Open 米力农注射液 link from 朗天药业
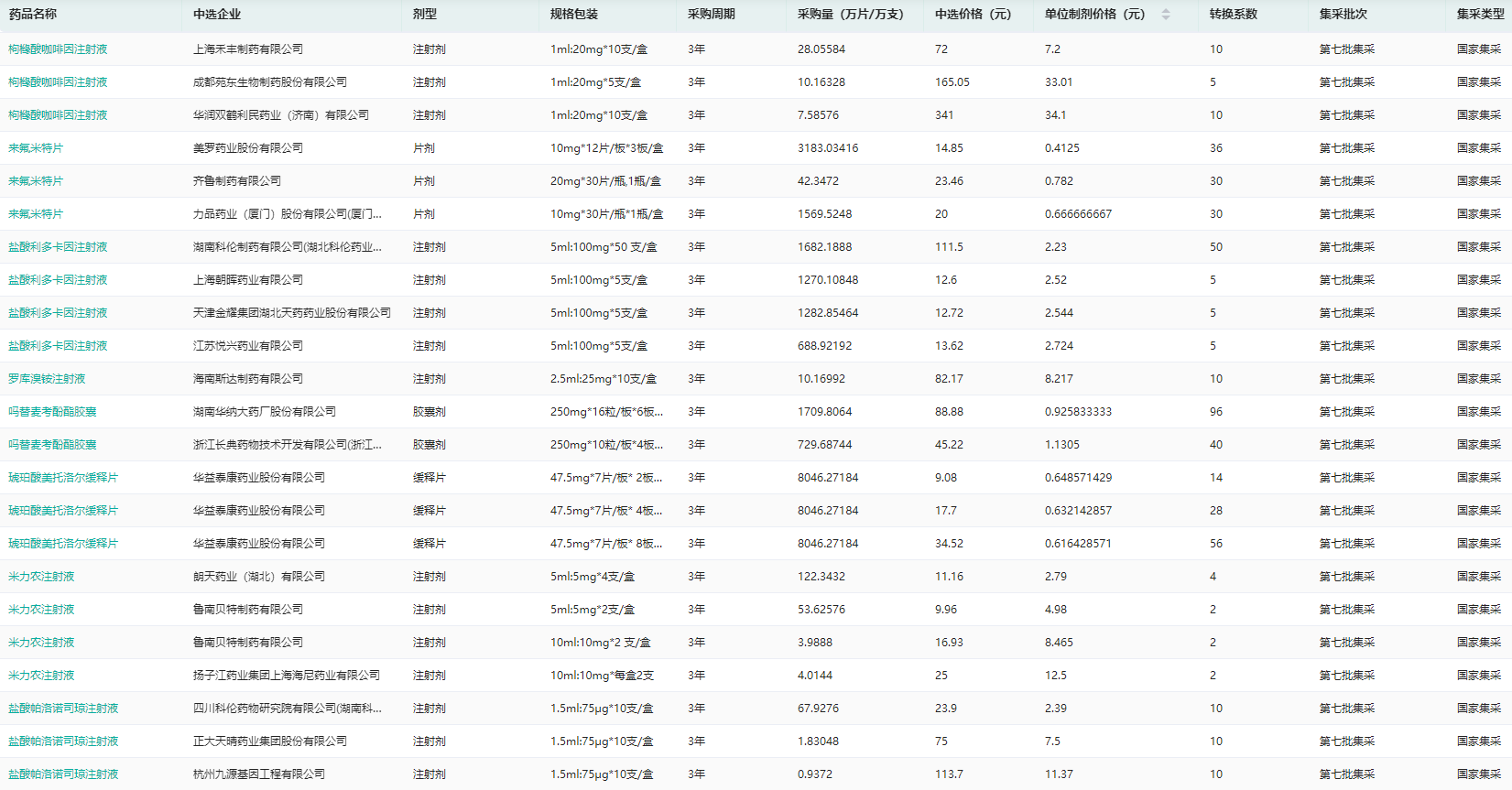Viewport: 1512px width, 790px height. click(41, 577)
